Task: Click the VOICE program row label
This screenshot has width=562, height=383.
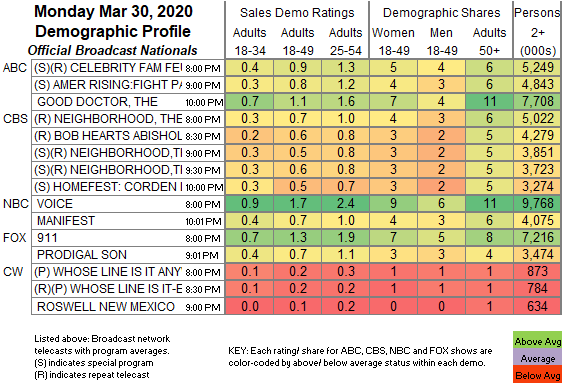Action: pos(128,204)
